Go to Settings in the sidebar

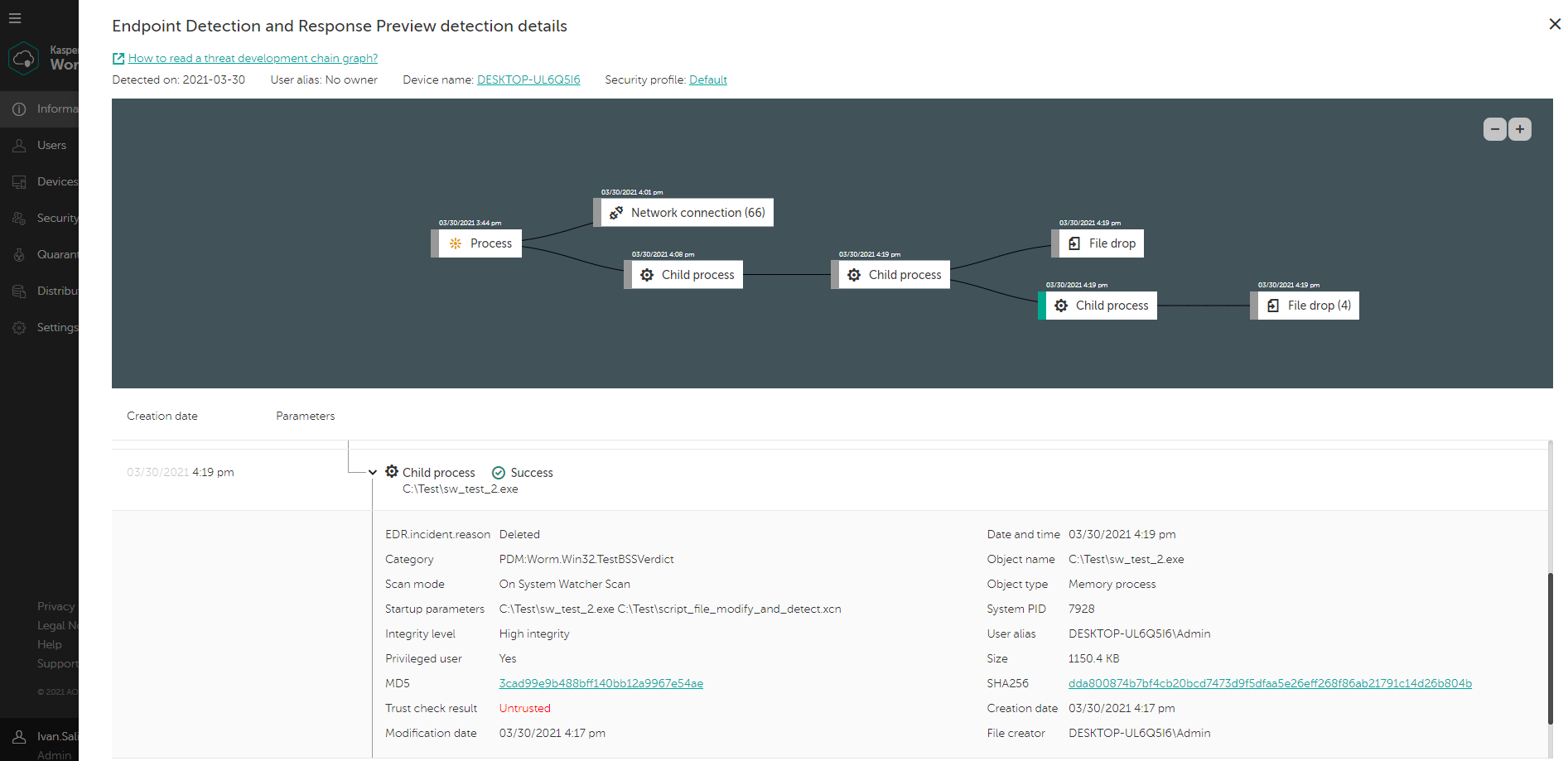56,328
